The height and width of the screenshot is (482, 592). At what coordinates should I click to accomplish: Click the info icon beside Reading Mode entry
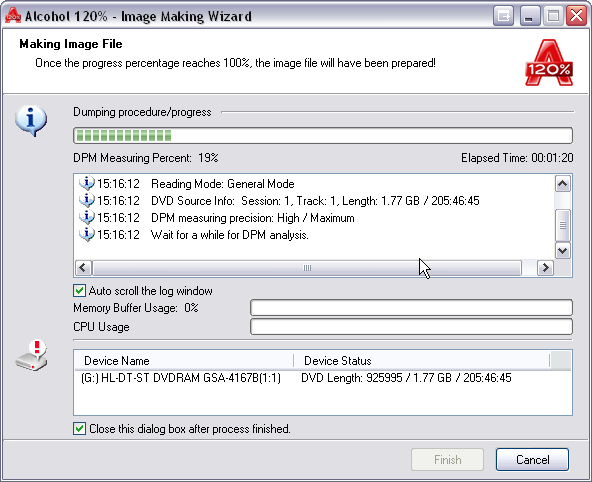tap(86, 183)
